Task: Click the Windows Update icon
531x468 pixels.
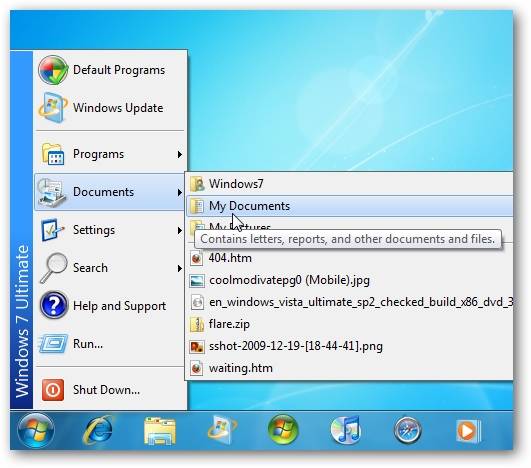Action: point(53,108)
